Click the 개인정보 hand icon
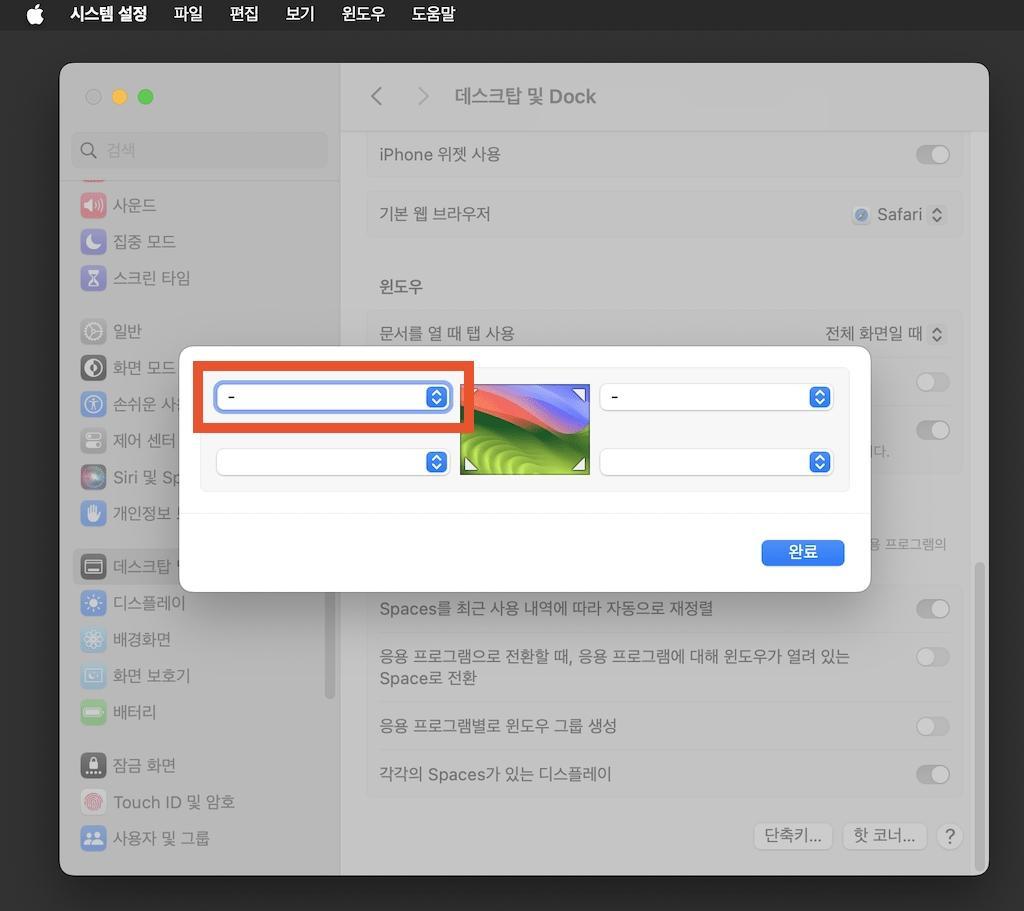1024x911 pixels. click(93, 513)
